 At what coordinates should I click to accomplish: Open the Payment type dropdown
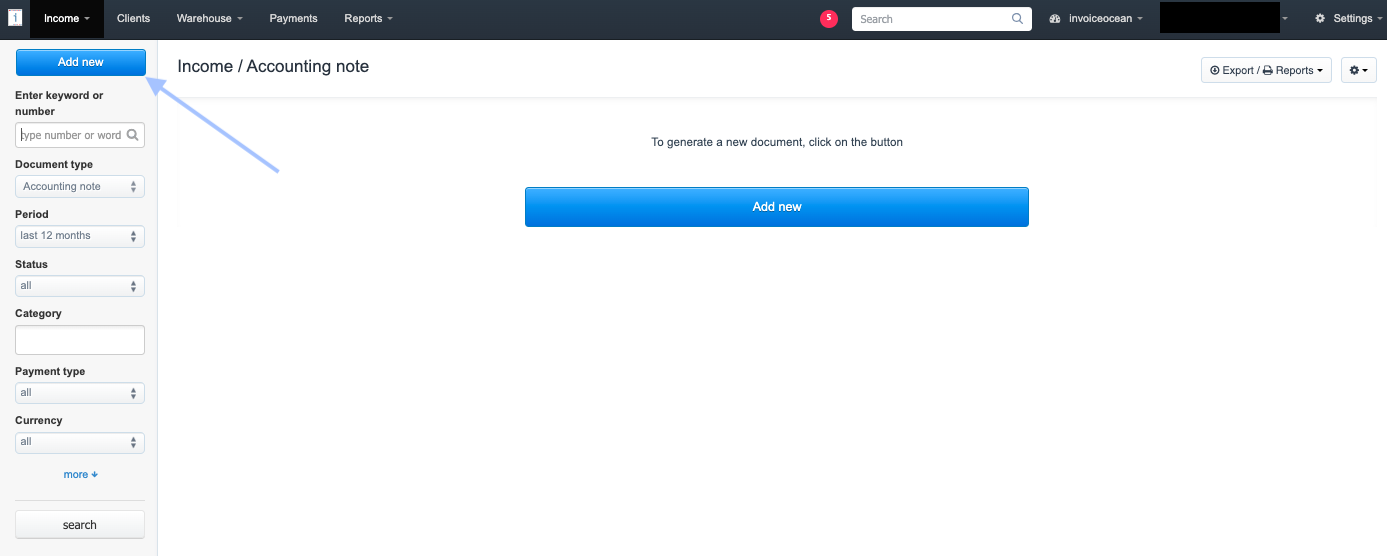coord(80,393)
